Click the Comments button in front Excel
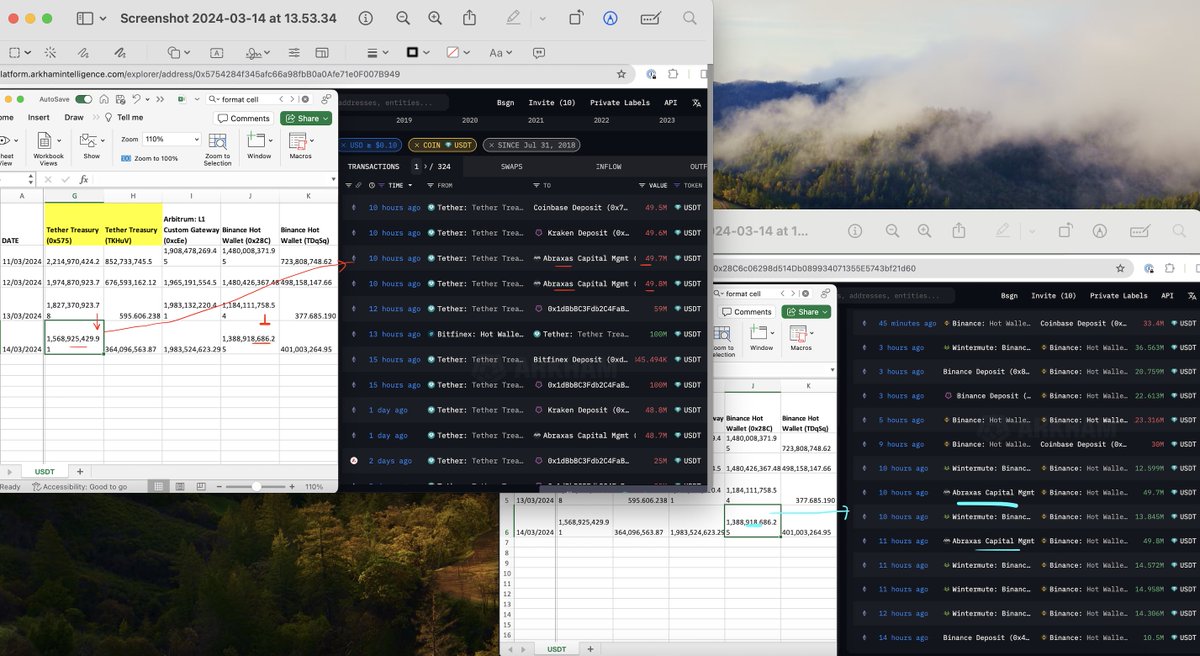 (x=244, y=118)
